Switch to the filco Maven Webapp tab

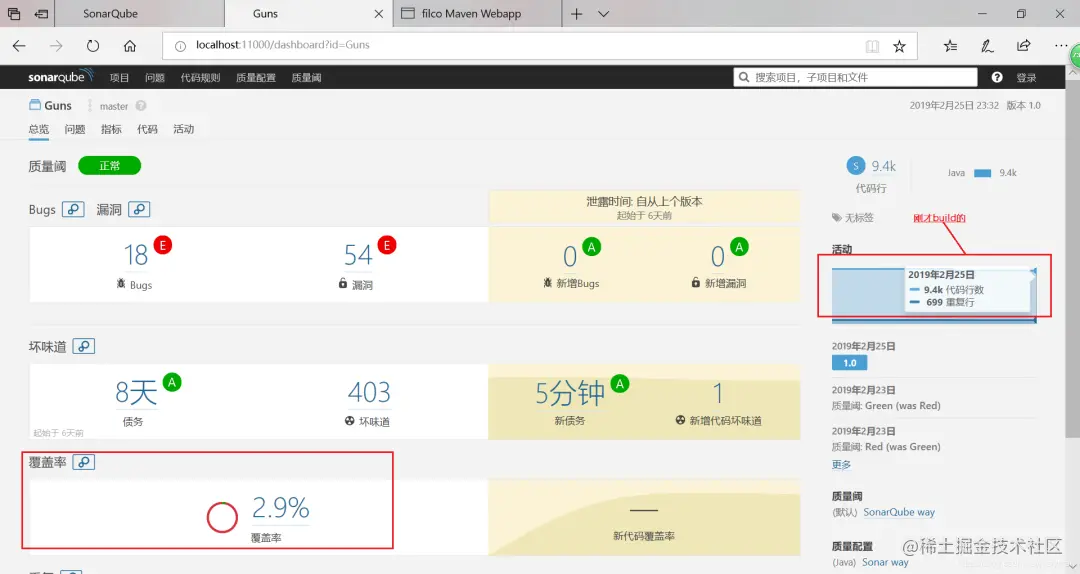pyautogui.click(x=477, y=14)
